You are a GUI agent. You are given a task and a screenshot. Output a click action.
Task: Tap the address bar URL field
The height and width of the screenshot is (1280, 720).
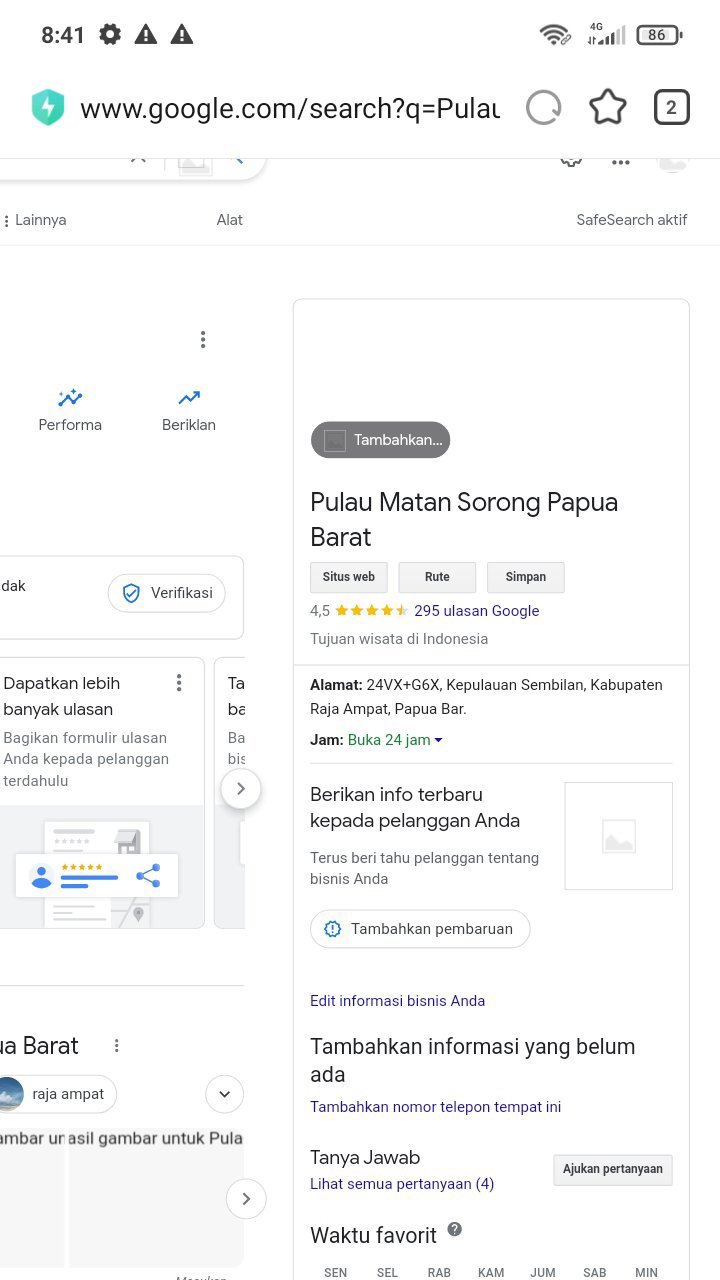point(290,108)
